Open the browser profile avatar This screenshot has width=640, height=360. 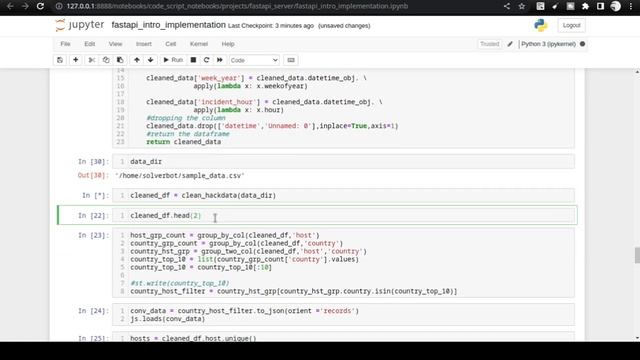616,6
